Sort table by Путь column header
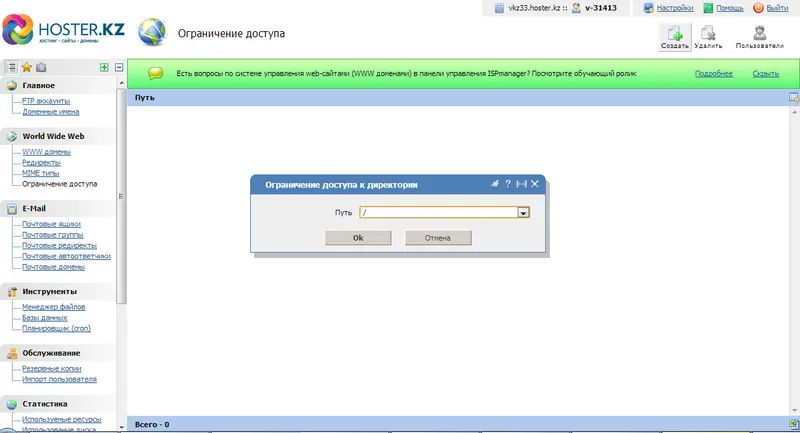Image resolution: width=800 pixels, height=433 pixels. [144, 97]
